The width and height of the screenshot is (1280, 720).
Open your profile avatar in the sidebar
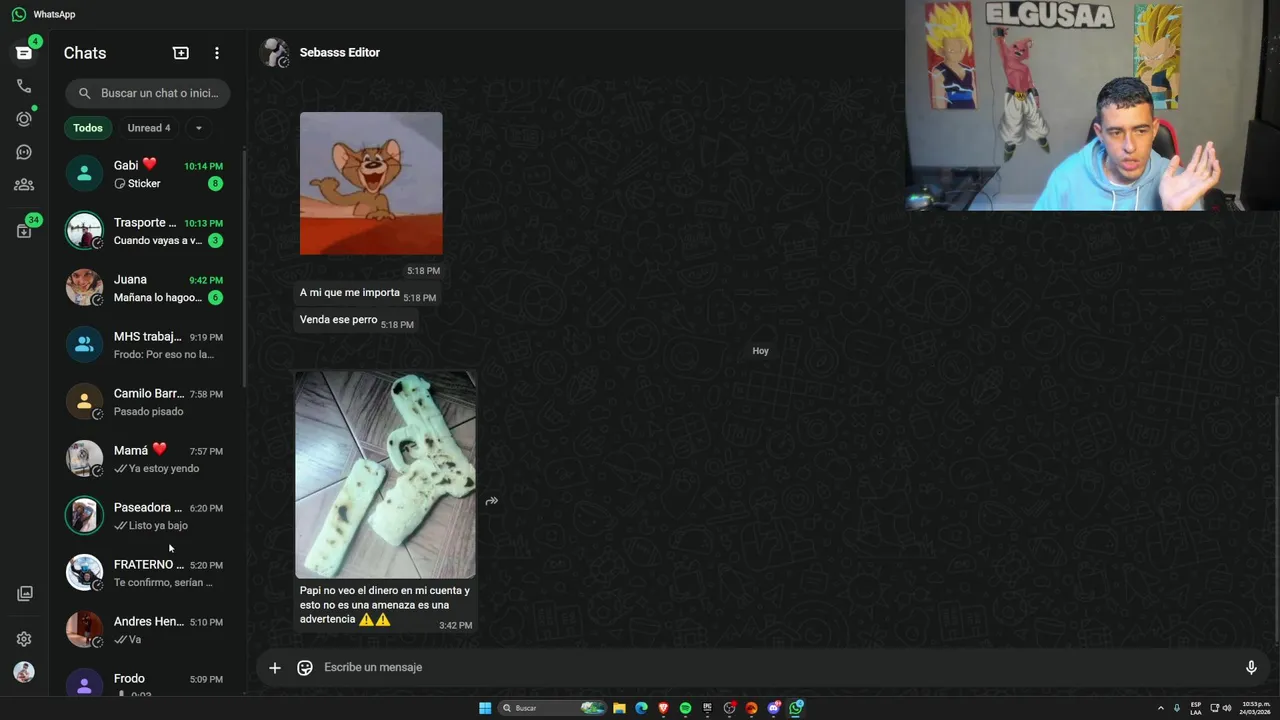[24, 672]
